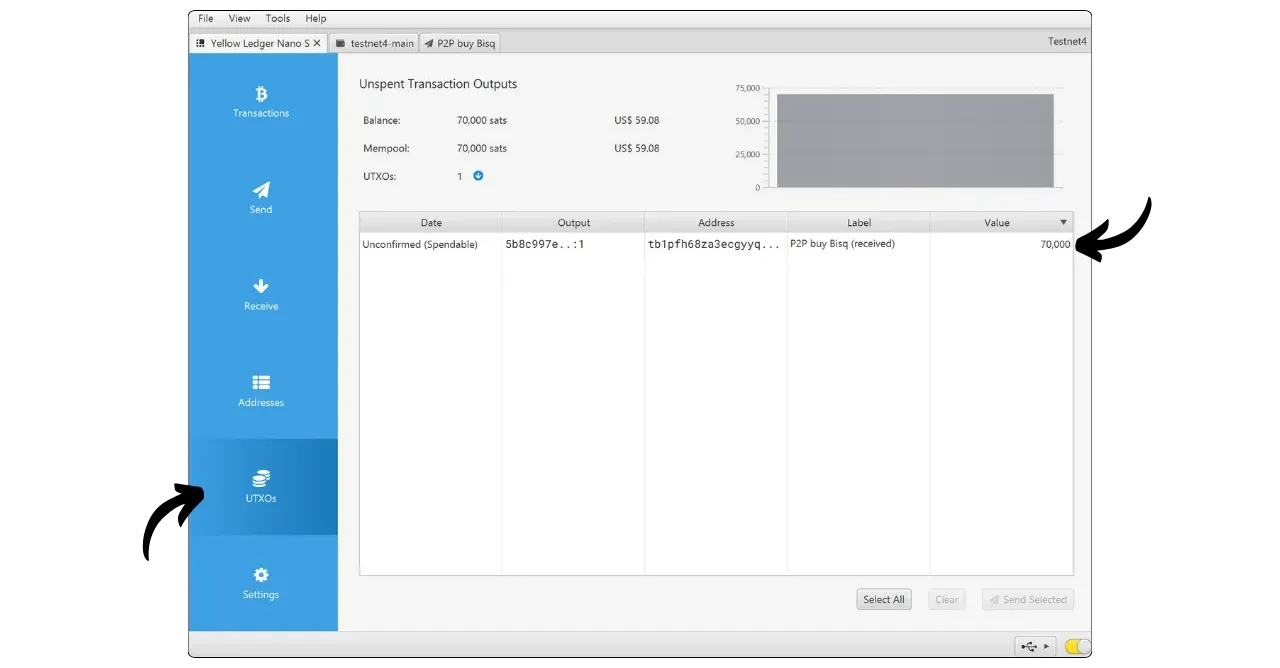The image size is (1280, 668).
Task: Close the Yellow Ledger Nano S tab
Action: pos(317,43)
